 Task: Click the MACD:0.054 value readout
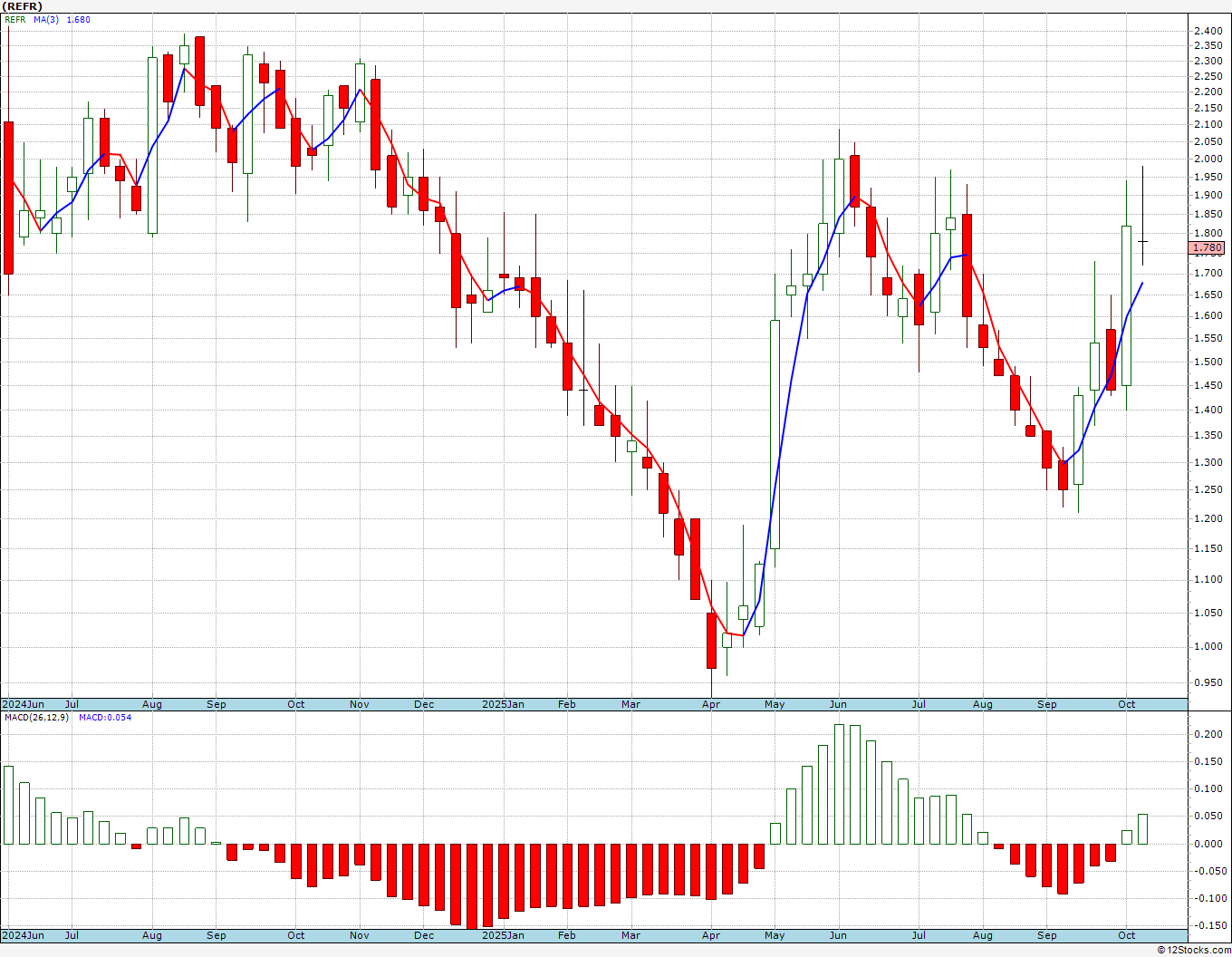(105, 718)
